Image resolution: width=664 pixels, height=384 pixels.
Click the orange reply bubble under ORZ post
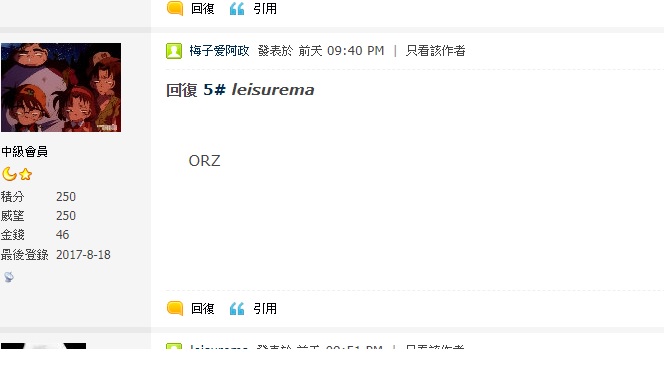click(x=175, y=308)
